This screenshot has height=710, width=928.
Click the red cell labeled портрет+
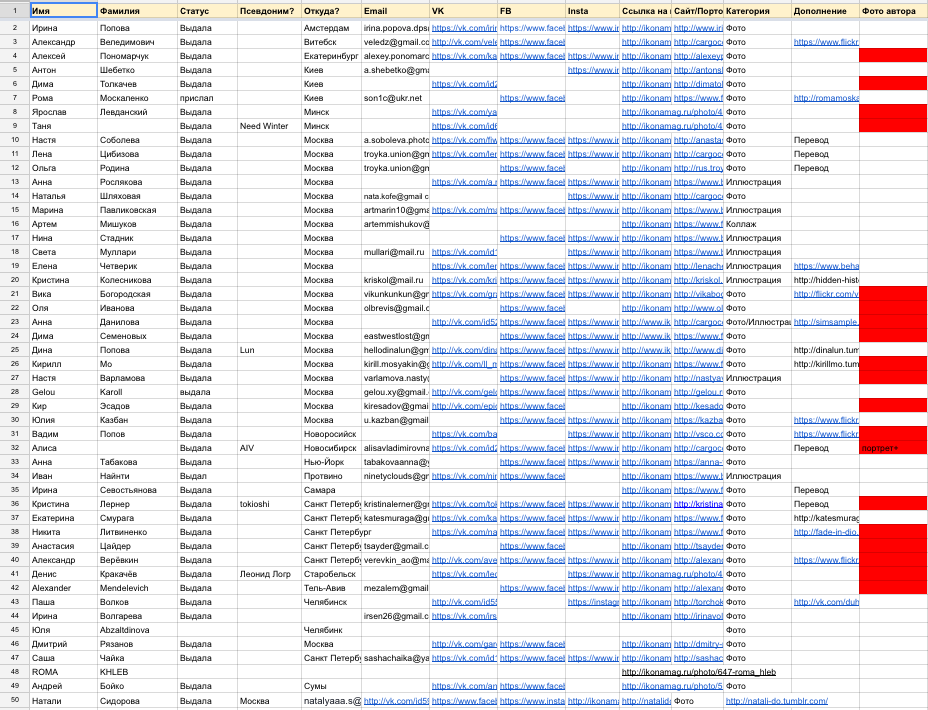[893, 448]
